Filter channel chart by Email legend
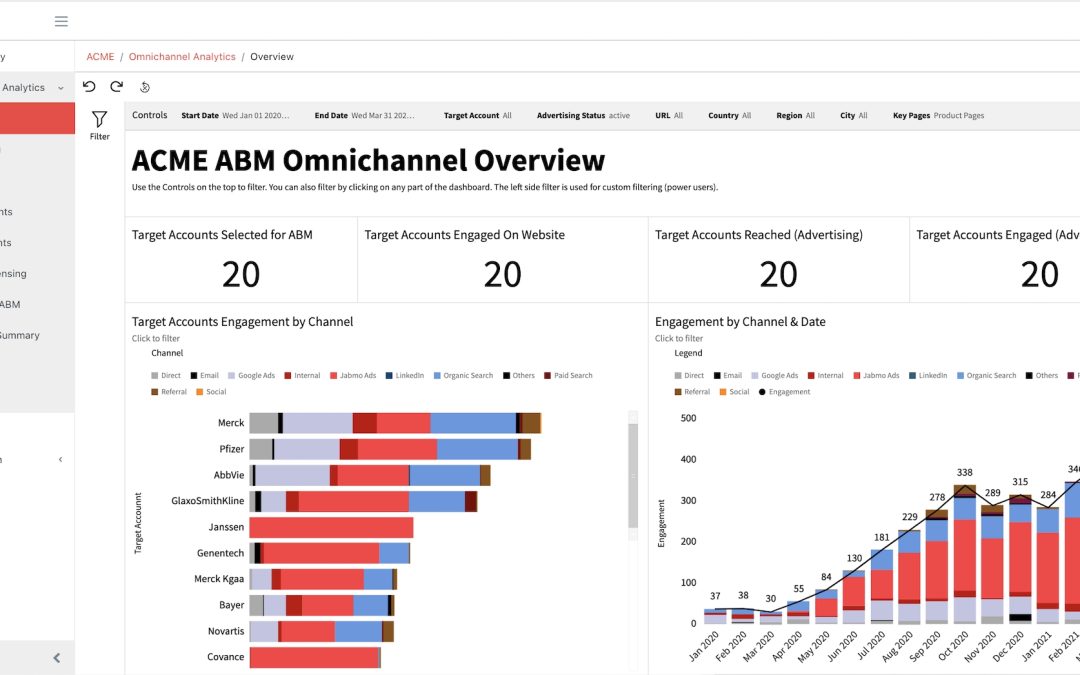Viewport: 1080px width, 675px height. pyautogui.click(x=205, y=375)
